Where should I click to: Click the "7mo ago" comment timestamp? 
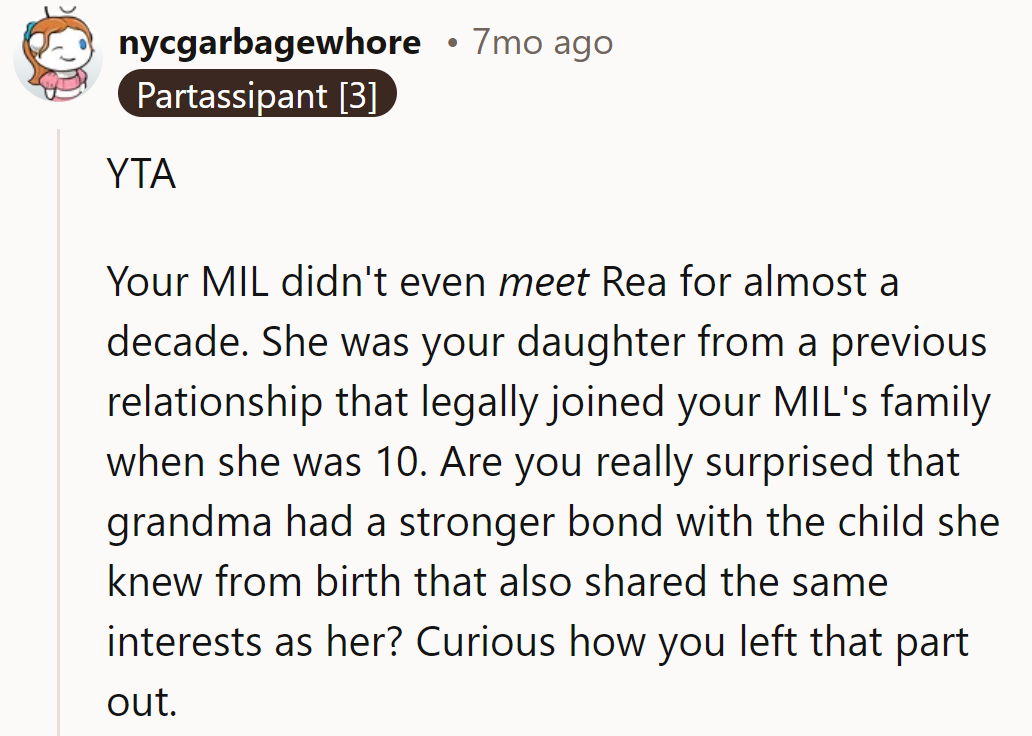542,43
